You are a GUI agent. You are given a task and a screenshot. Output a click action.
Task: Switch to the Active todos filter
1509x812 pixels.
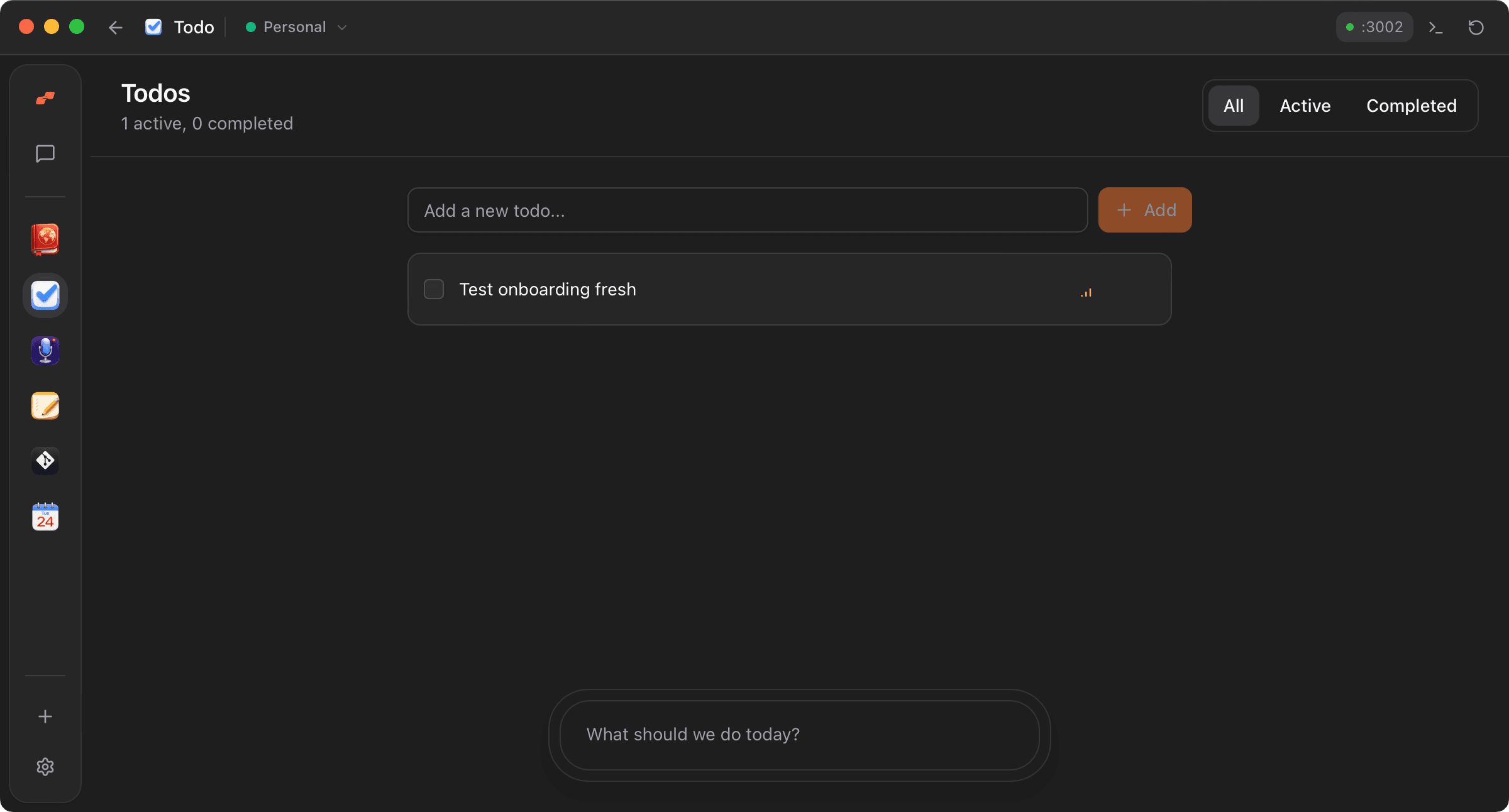tap(1305, 106)
